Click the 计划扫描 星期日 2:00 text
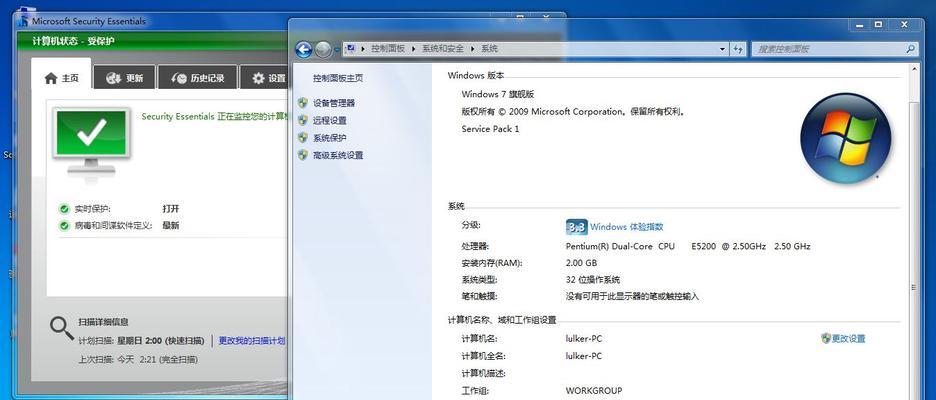Image resolution: width=936 pixels, height=400 pixels. [x=143, y=340]
